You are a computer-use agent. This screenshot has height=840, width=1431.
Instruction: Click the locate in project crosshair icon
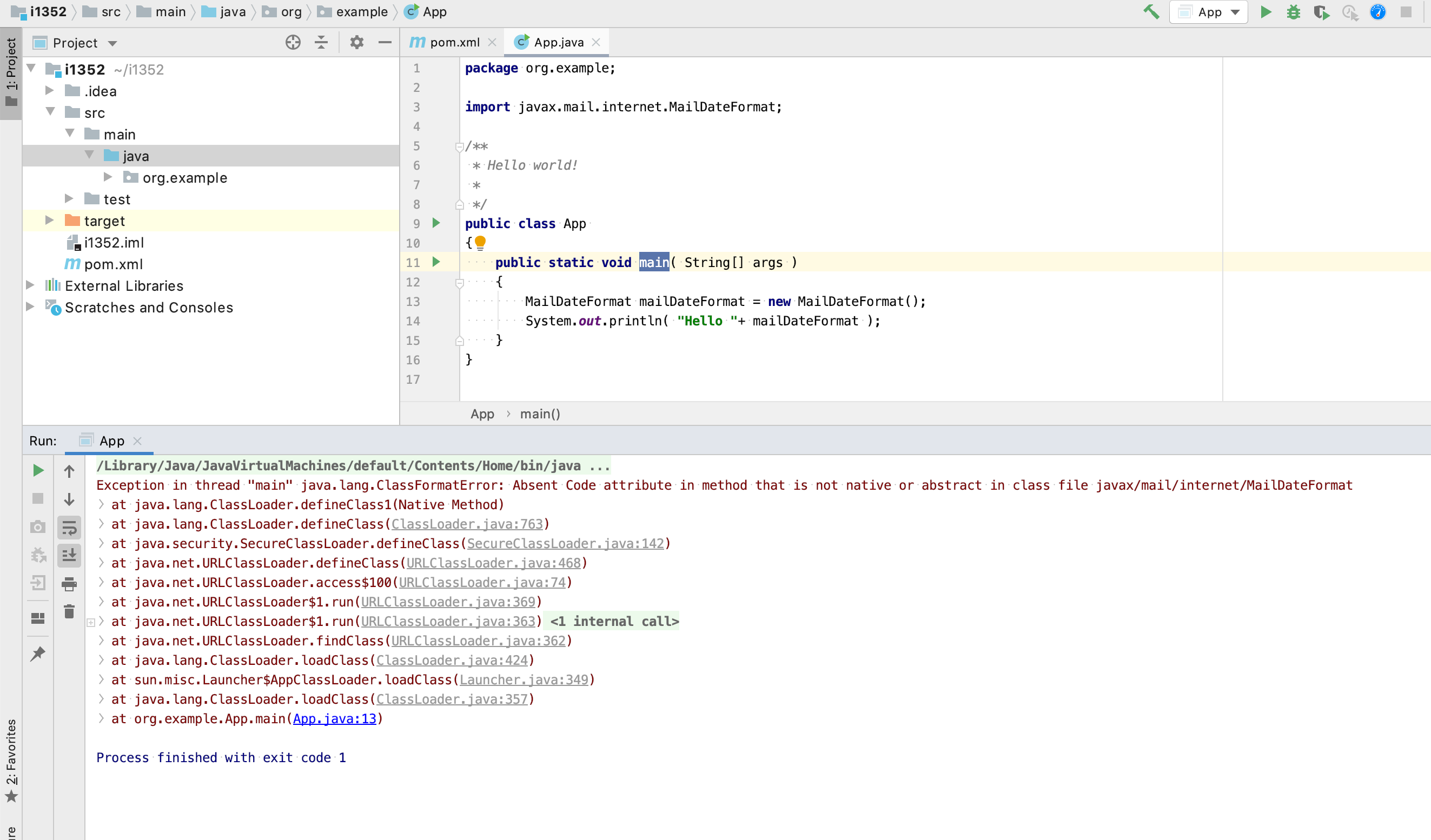[x=293, y=43]
